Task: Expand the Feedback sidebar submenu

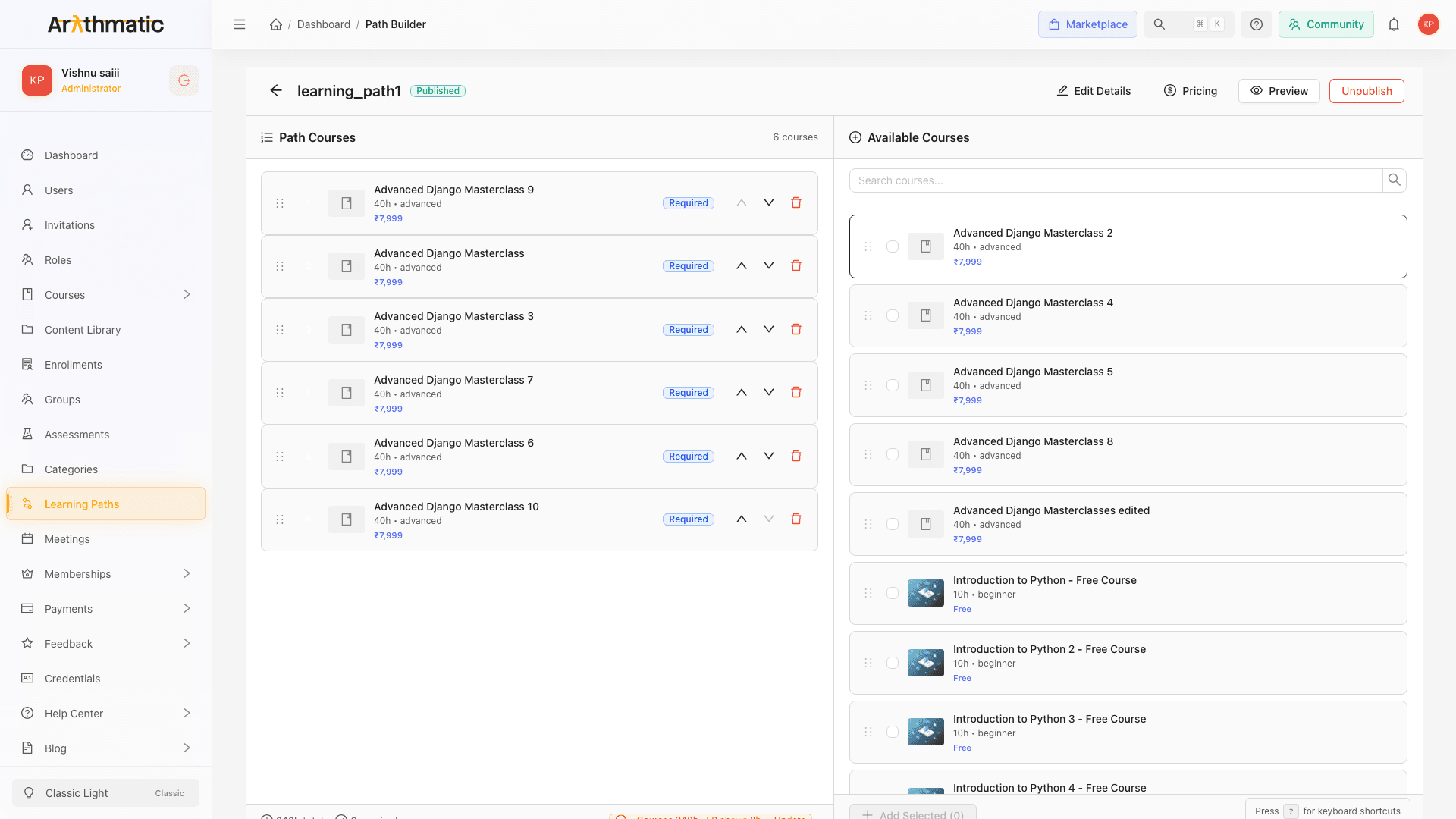Action: click(x=187, y=644)
